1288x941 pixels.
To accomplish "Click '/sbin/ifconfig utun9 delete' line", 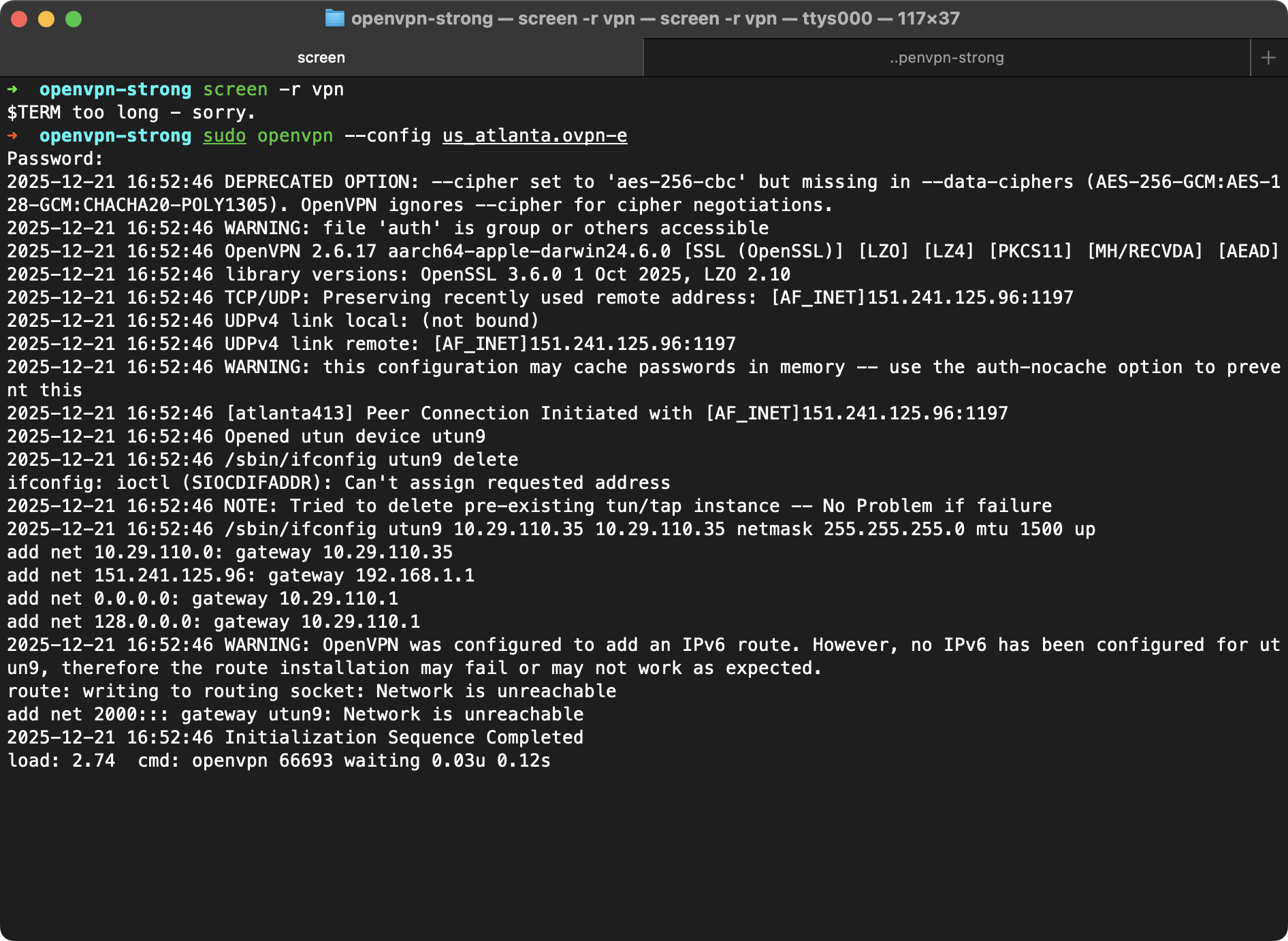I will tap(263, 460).
